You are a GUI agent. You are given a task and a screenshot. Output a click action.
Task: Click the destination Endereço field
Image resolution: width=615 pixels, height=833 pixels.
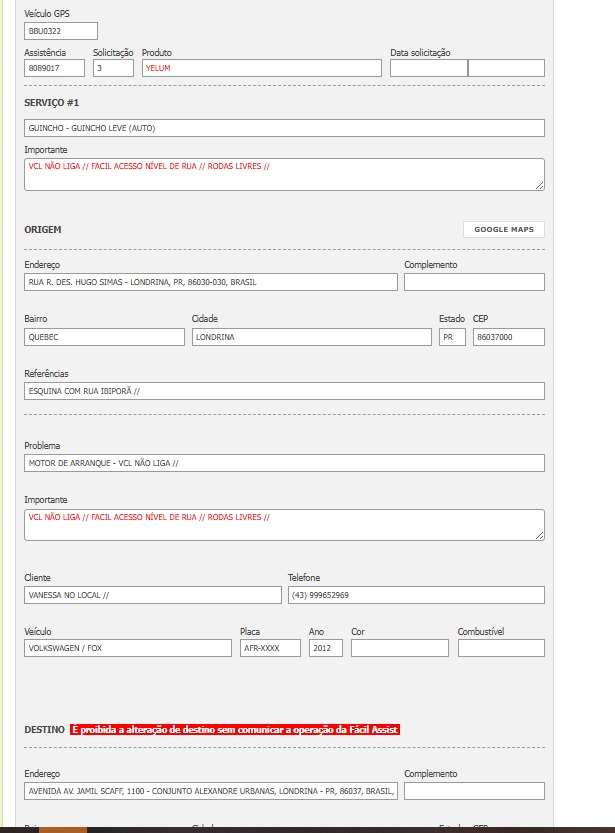point(210,791)
